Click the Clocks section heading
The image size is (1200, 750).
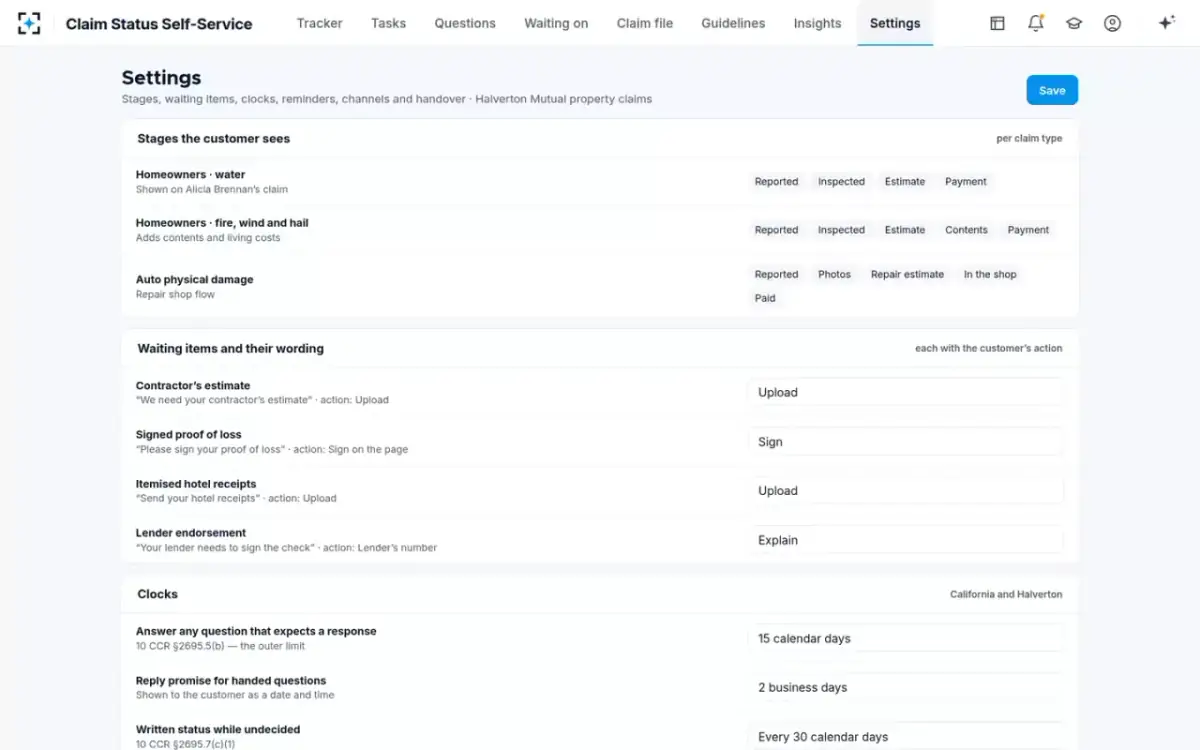[157, 594]
